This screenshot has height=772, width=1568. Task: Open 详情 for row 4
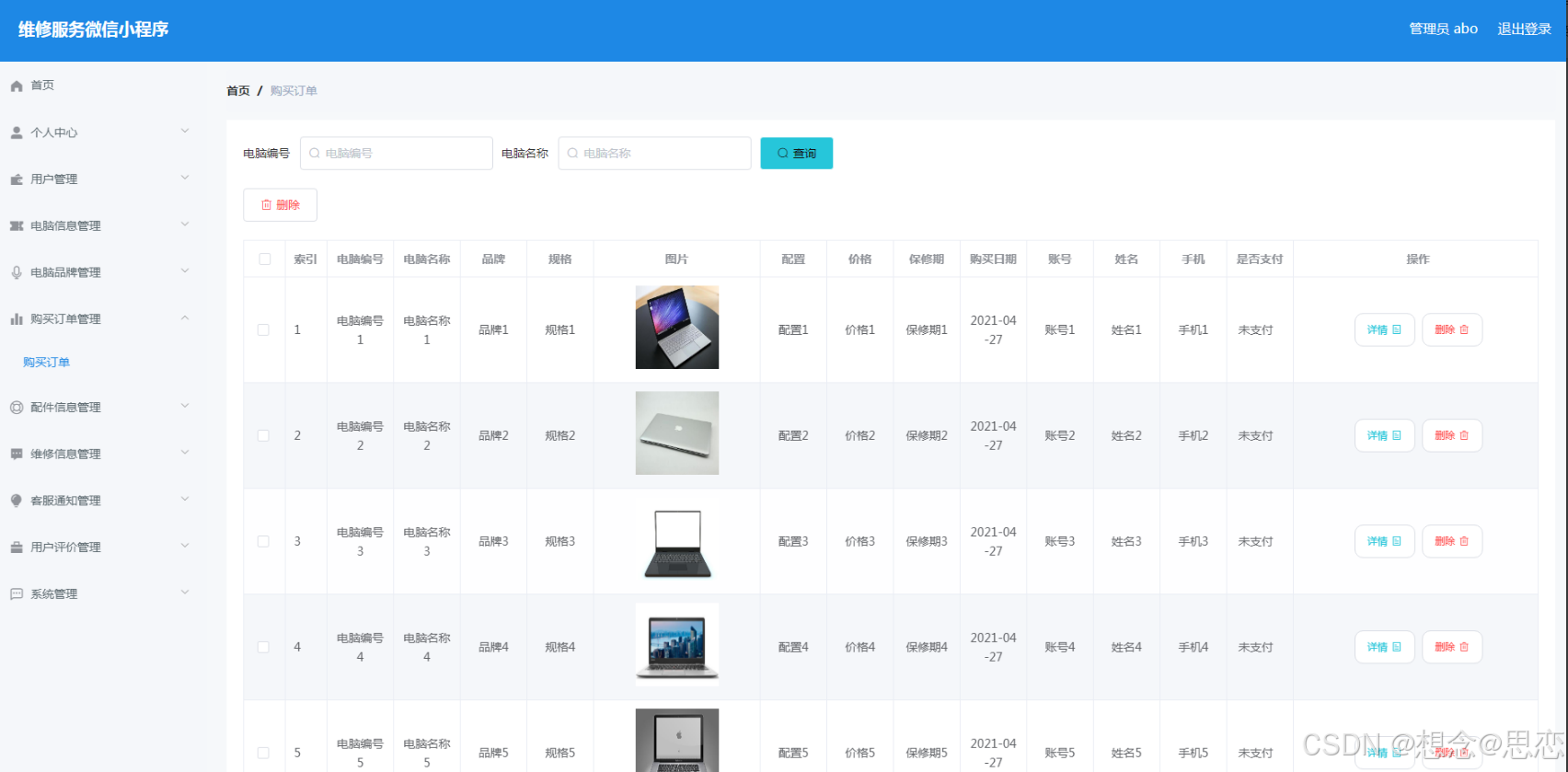(x=1385, y=647)
